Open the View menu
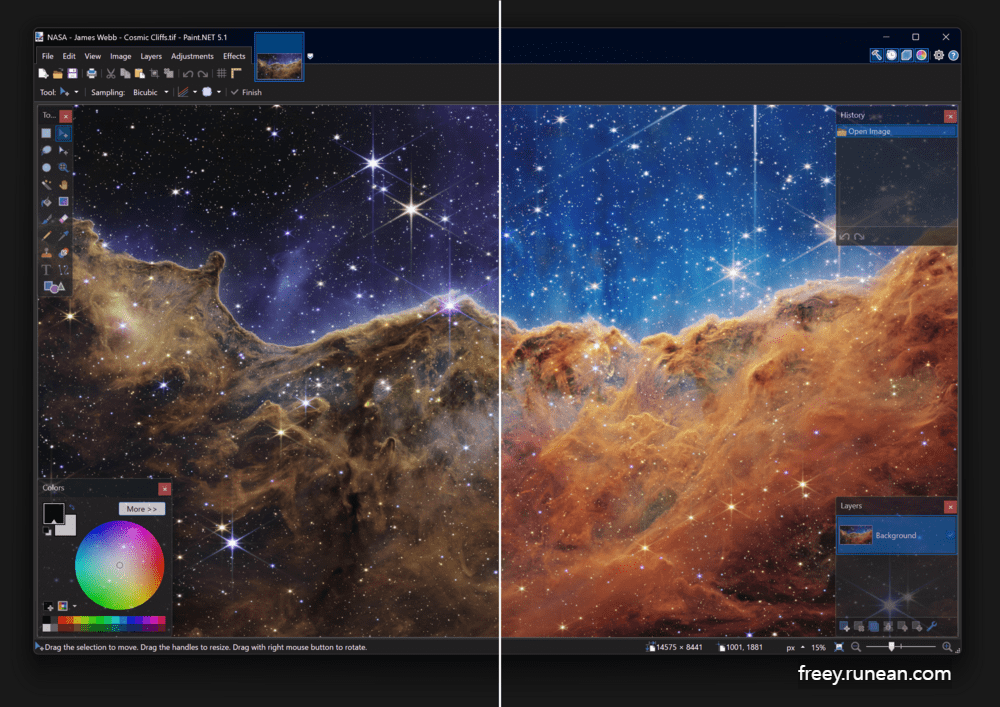1000x707 pixels. click(x=92, y=56)
